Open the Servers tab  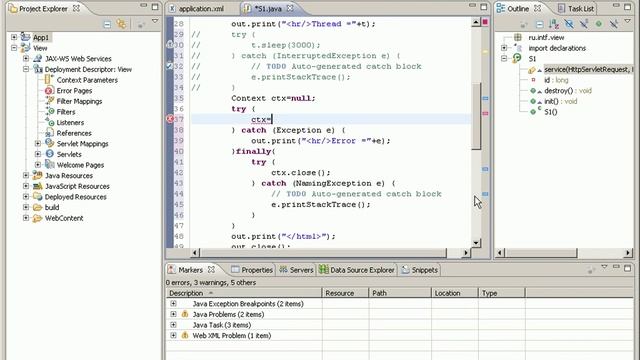296,270
